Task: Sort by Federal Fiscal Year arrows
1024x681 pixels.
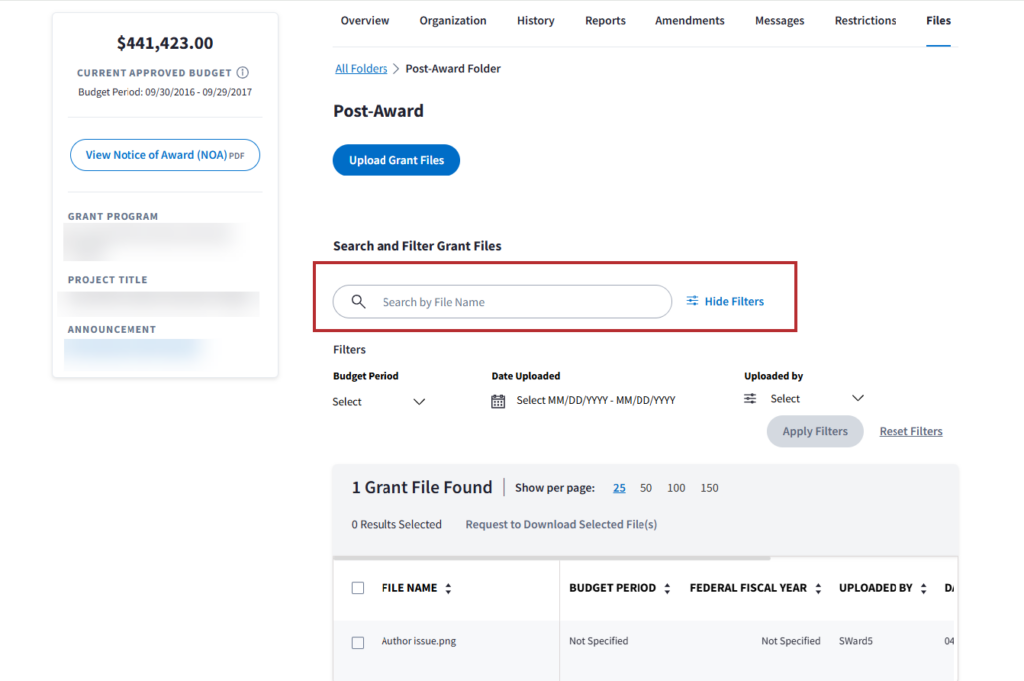Action: coord(818,589)
